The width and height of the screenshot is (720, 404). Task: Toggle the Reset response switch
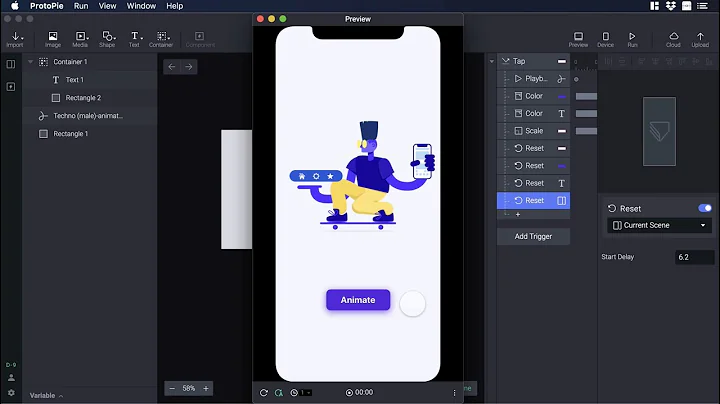[705, 208]
